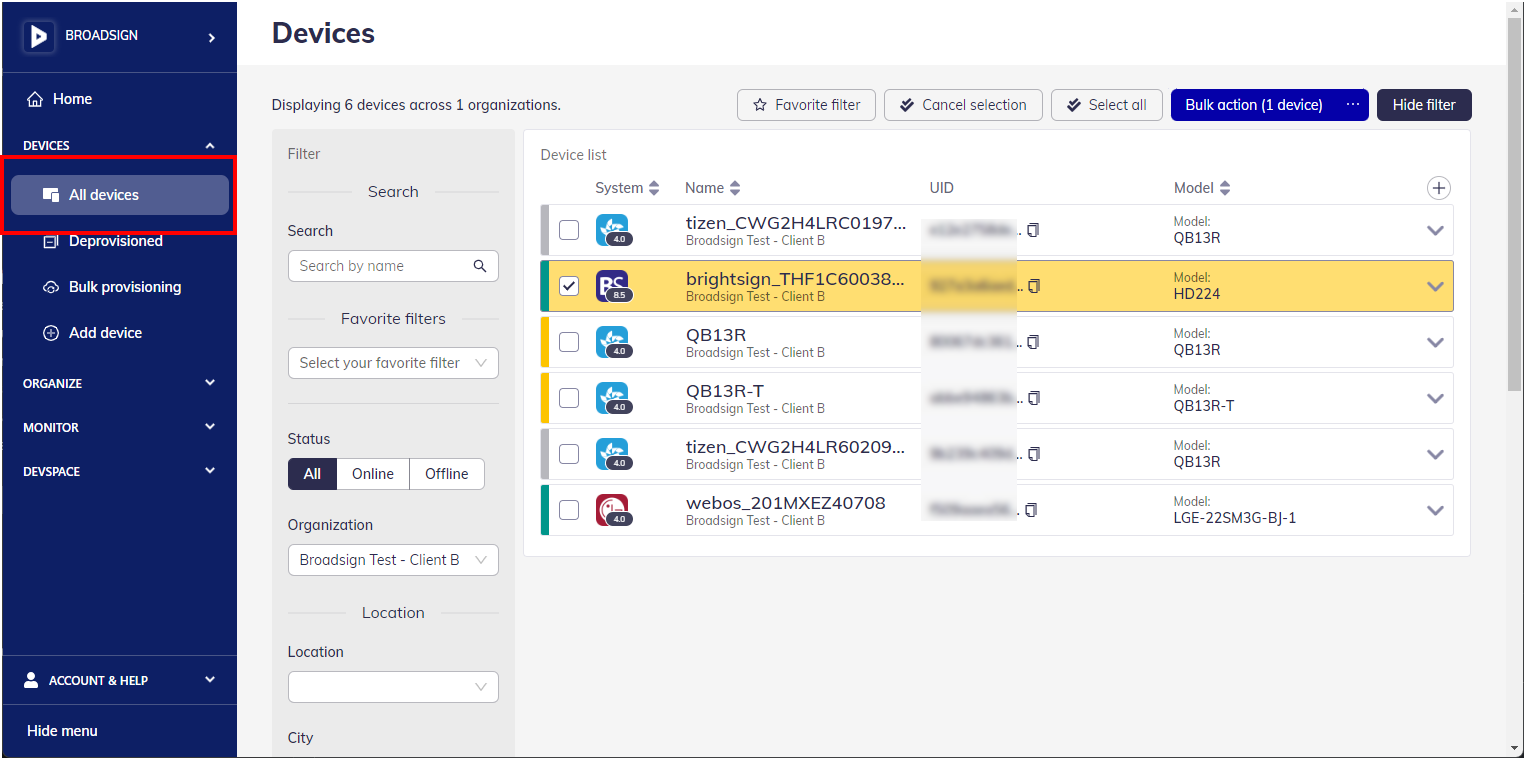Copy UID of QB13R-T device
The height and width of the screenshot is (760, 1526).
click(1033, 398)
